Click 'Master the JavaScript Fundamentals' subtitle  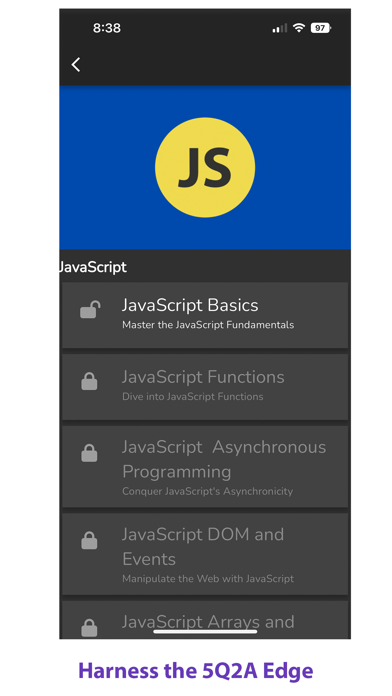[208, 325]
